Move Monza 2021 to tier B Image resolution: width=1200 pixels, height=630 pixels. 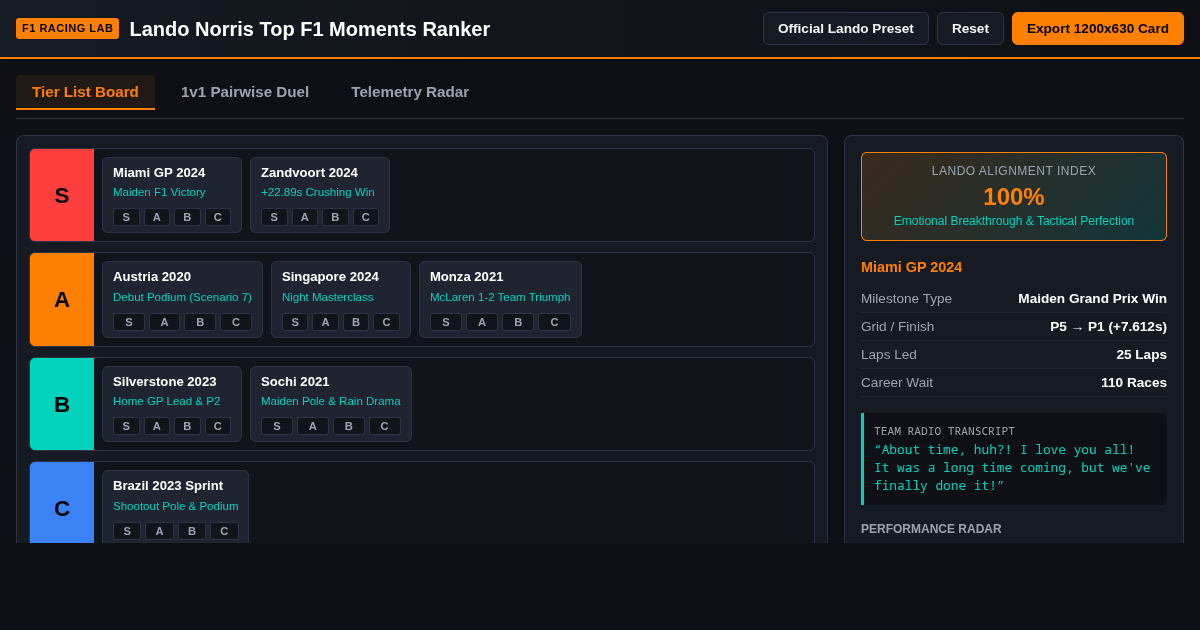tap(518, 322)
